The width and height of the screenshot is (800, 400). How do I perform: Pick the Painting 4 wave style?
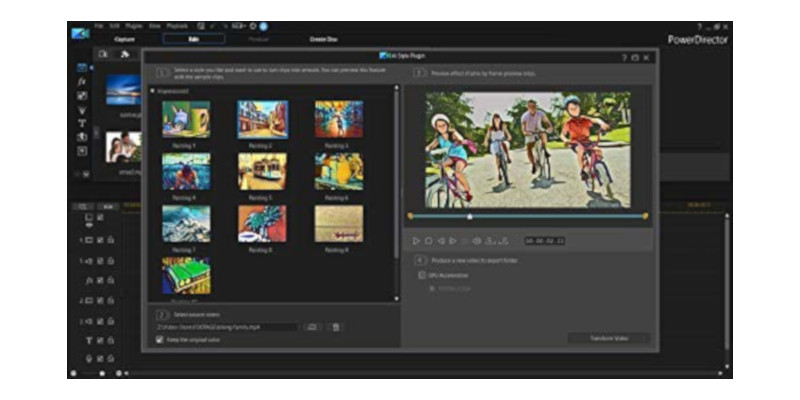pos(186,171)
